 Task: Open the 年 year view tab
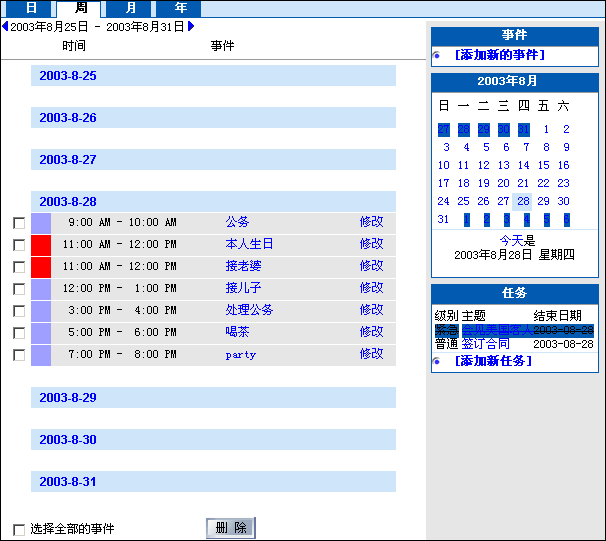point(180,8)
